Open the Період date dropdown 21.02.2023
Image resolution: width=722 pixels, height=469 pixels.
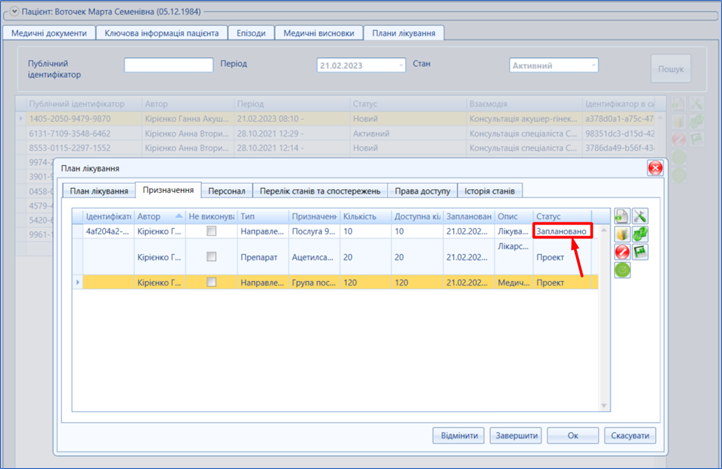401,65
